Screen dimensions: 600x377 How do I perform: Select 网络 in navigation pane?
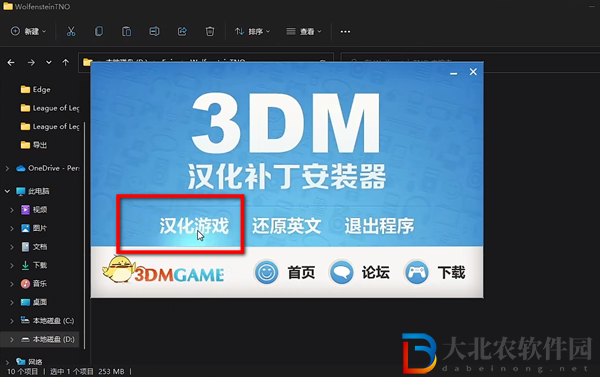[x=30, y=361]
